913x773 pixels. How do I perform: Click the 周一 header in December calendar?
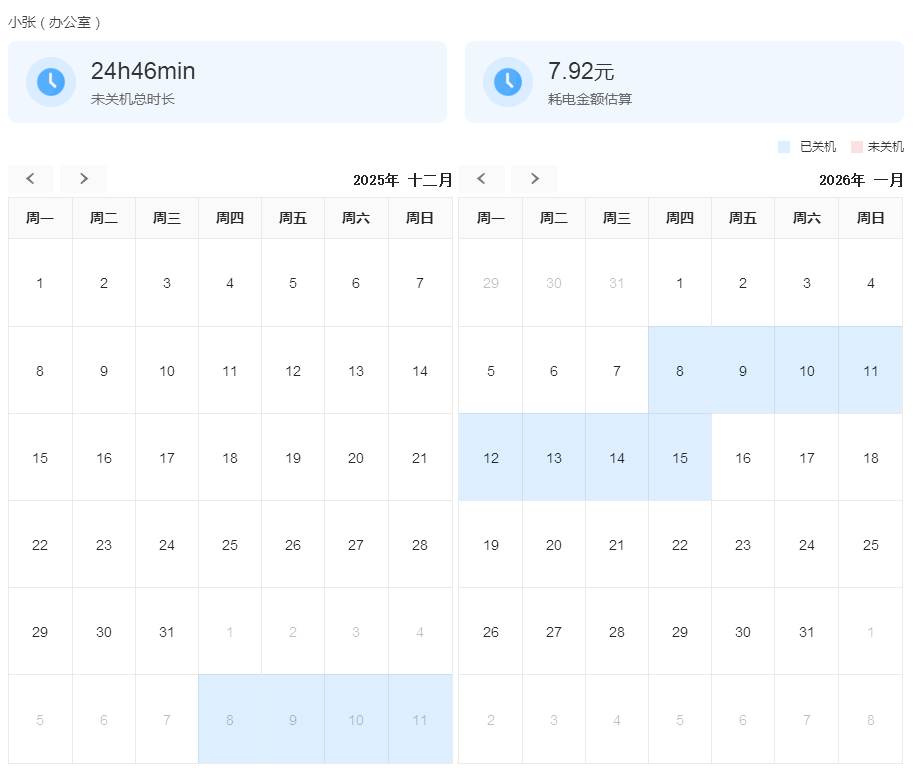(40, 218)
